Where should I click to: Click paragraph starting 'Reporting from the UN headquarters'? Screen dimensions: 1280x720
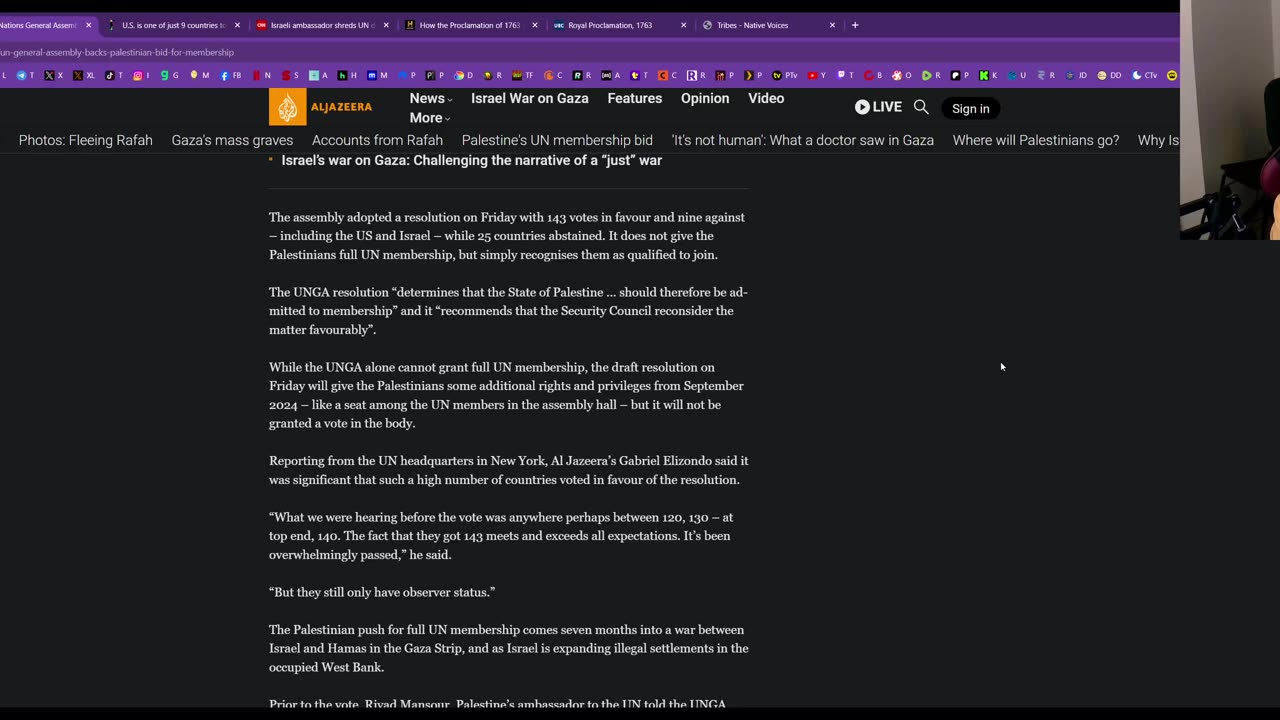coord(509,470)
